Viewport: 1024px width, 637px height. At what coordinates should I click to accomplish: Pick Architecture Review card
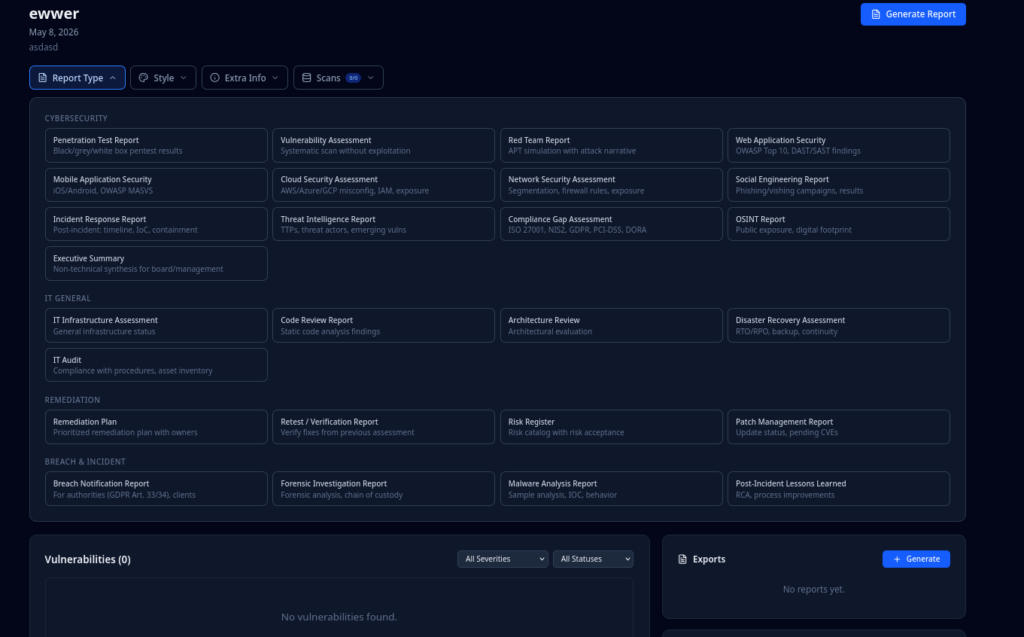coord(611,325)
